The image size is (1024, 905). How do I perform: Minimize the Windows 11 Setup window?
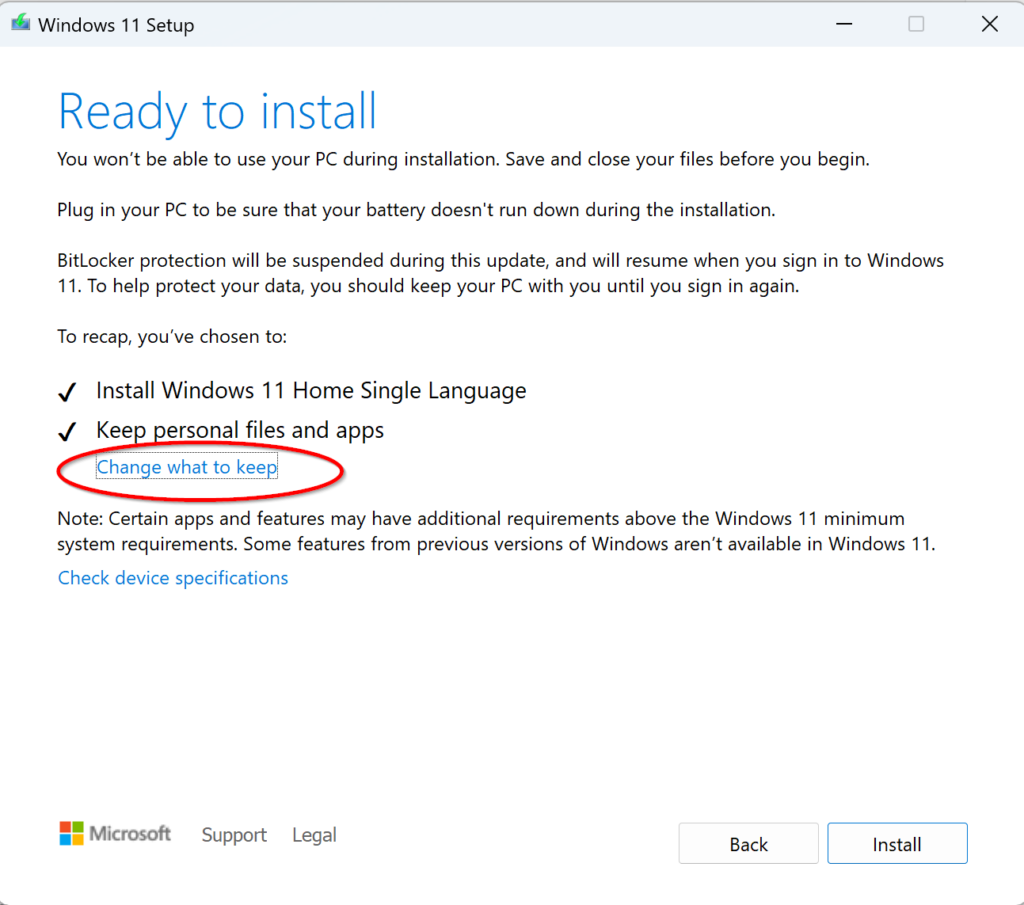point(843,25)
